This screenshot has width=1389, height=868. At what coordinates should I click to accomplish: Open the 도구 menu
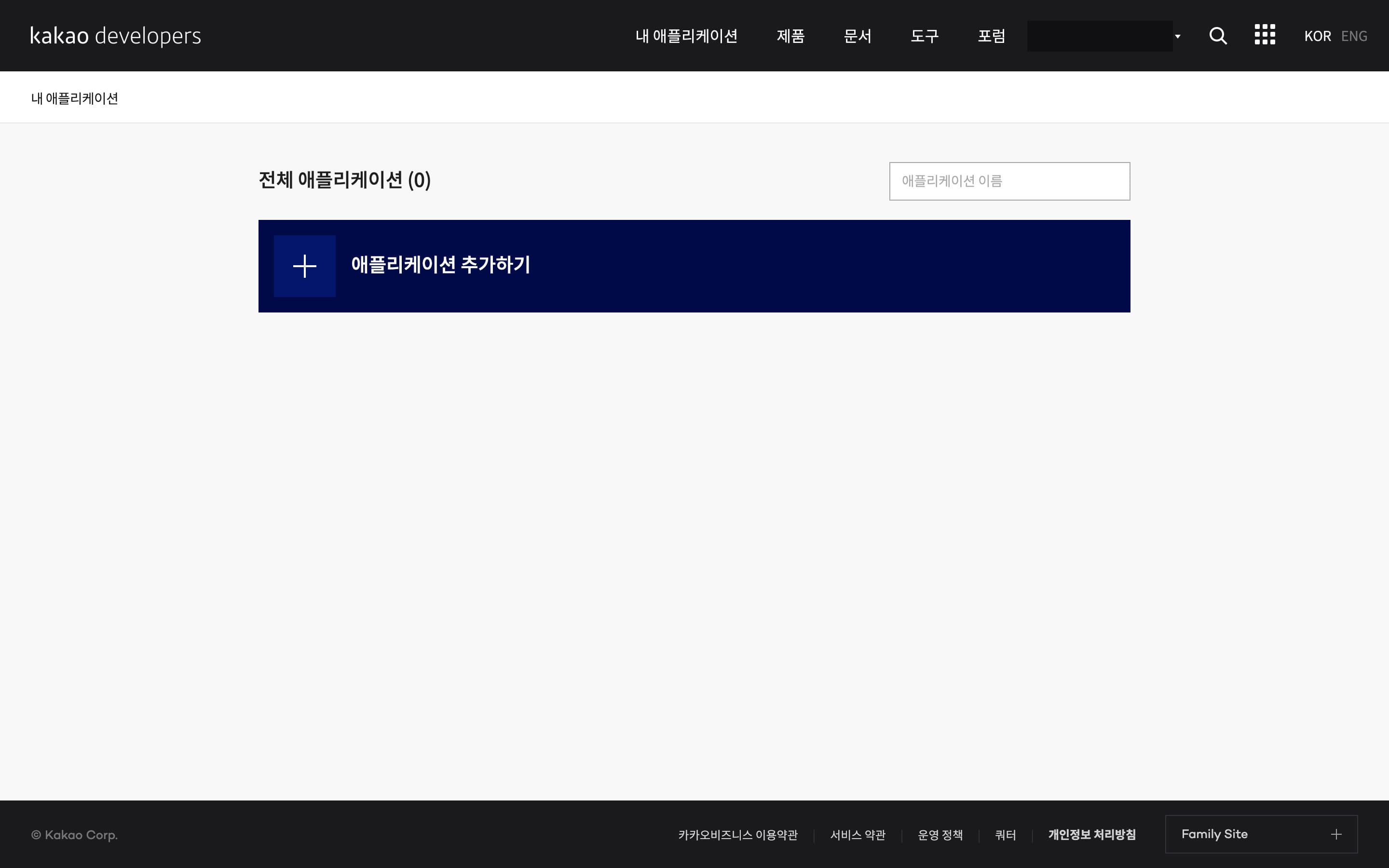(x=924, y=36)
